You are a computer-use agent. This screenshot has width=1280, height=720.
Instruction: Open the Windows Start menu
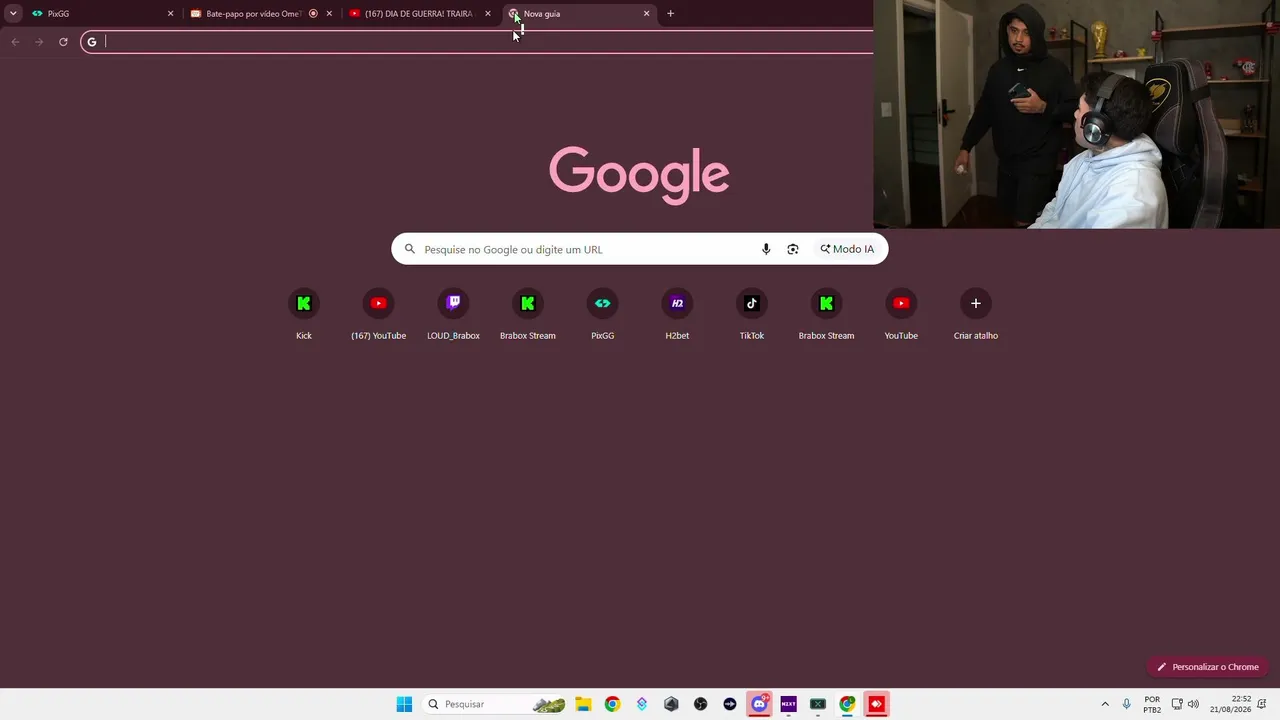click(x=404, y=704)
